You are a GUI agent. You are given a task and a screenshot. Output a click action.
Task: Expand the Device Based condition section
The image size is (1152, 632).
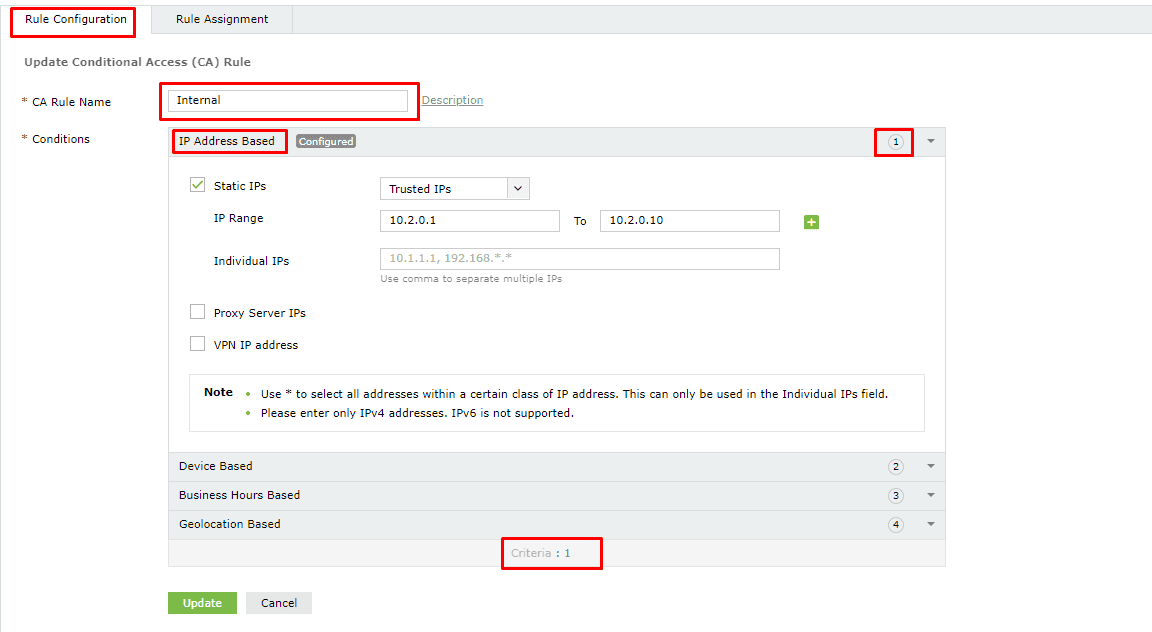pyautogui.click(x=930, y=466)
